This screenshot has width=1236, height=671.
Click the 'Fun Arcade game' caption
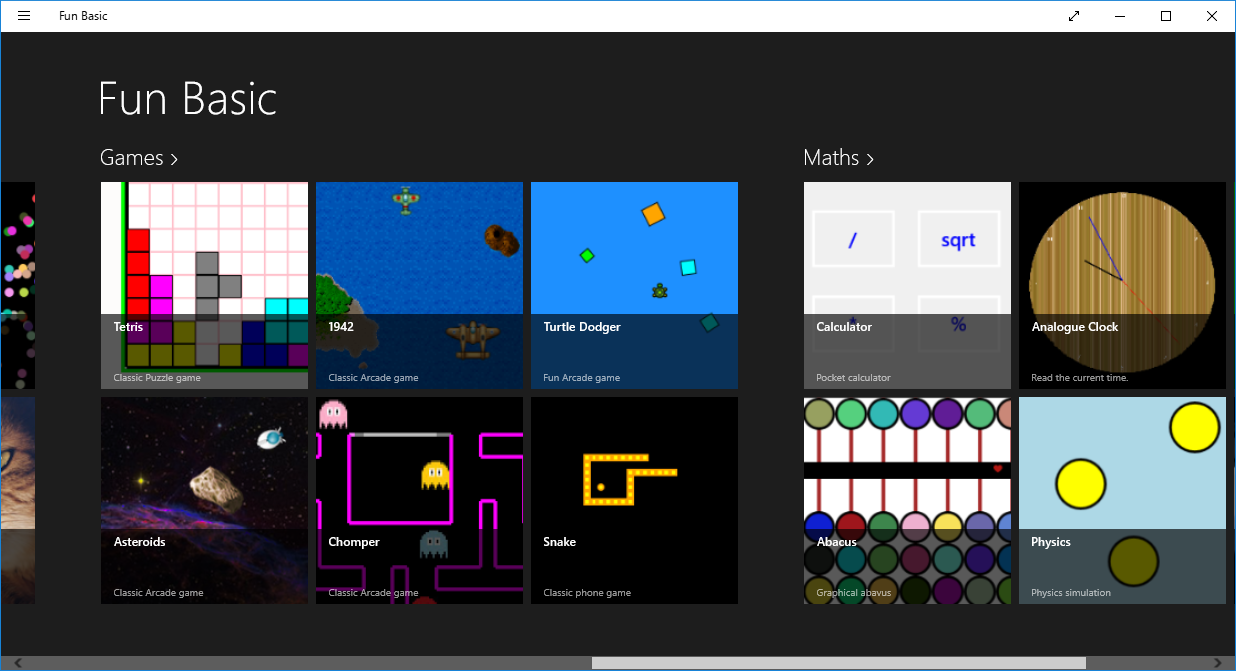[582, 378]
